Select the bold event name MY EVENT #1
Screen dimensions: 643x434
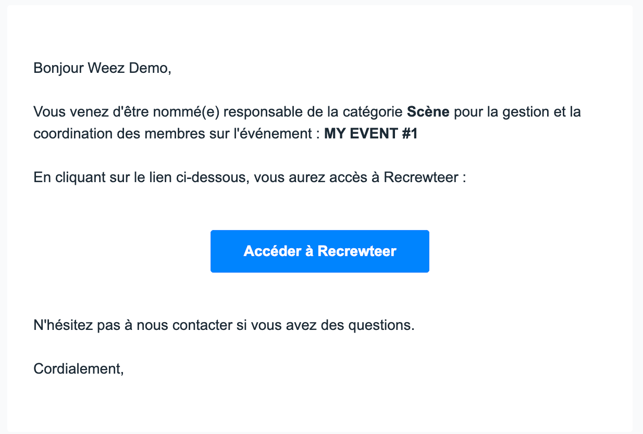pyautogui.click(x=371, y=133)
